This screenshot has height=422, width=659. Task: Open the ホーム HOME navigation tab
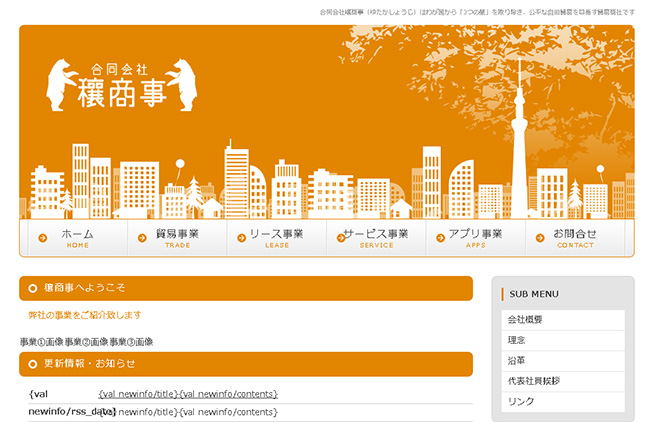coord(78,238)
